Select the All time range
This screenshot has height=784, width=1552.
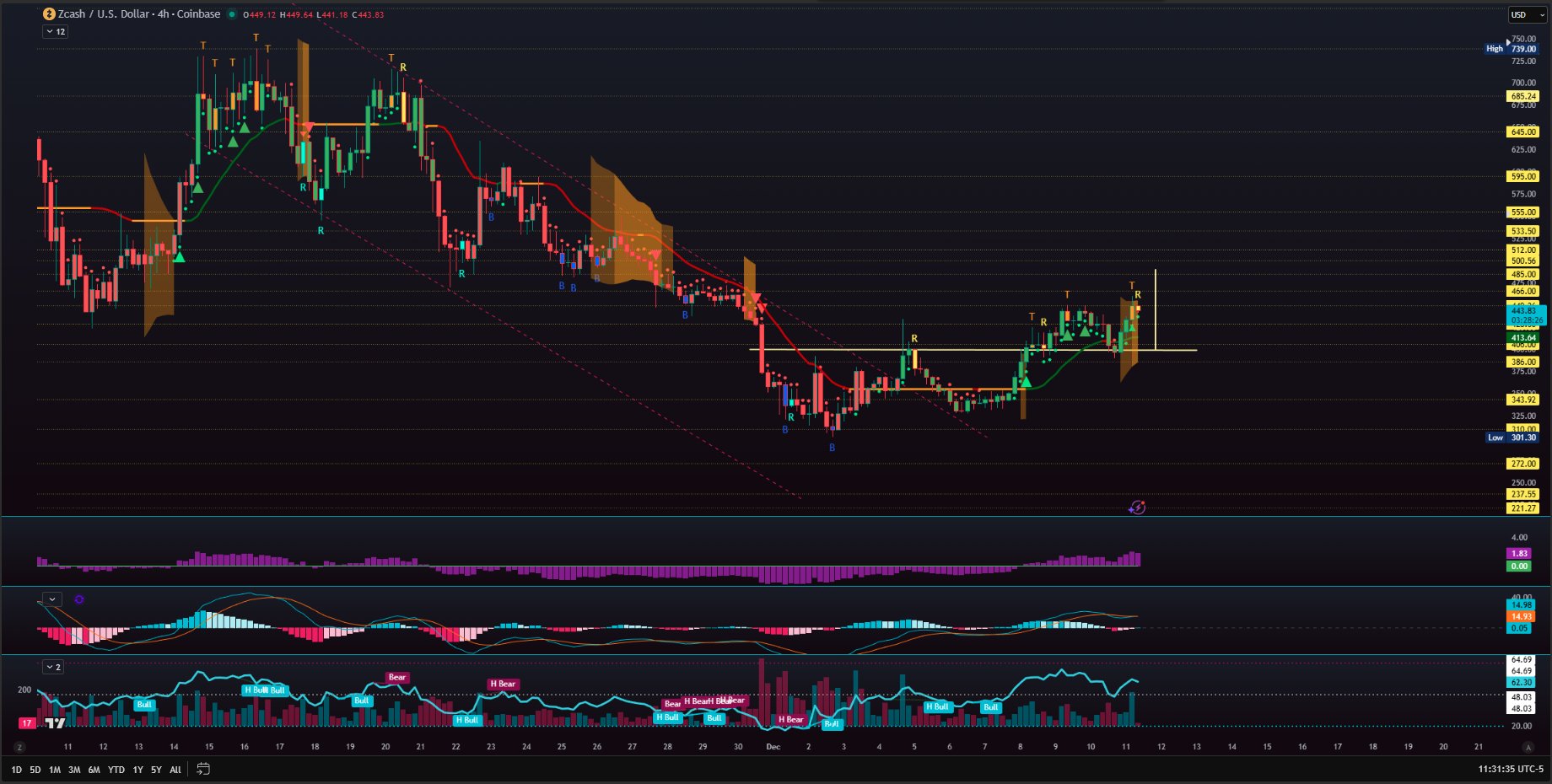coord(175,770)
